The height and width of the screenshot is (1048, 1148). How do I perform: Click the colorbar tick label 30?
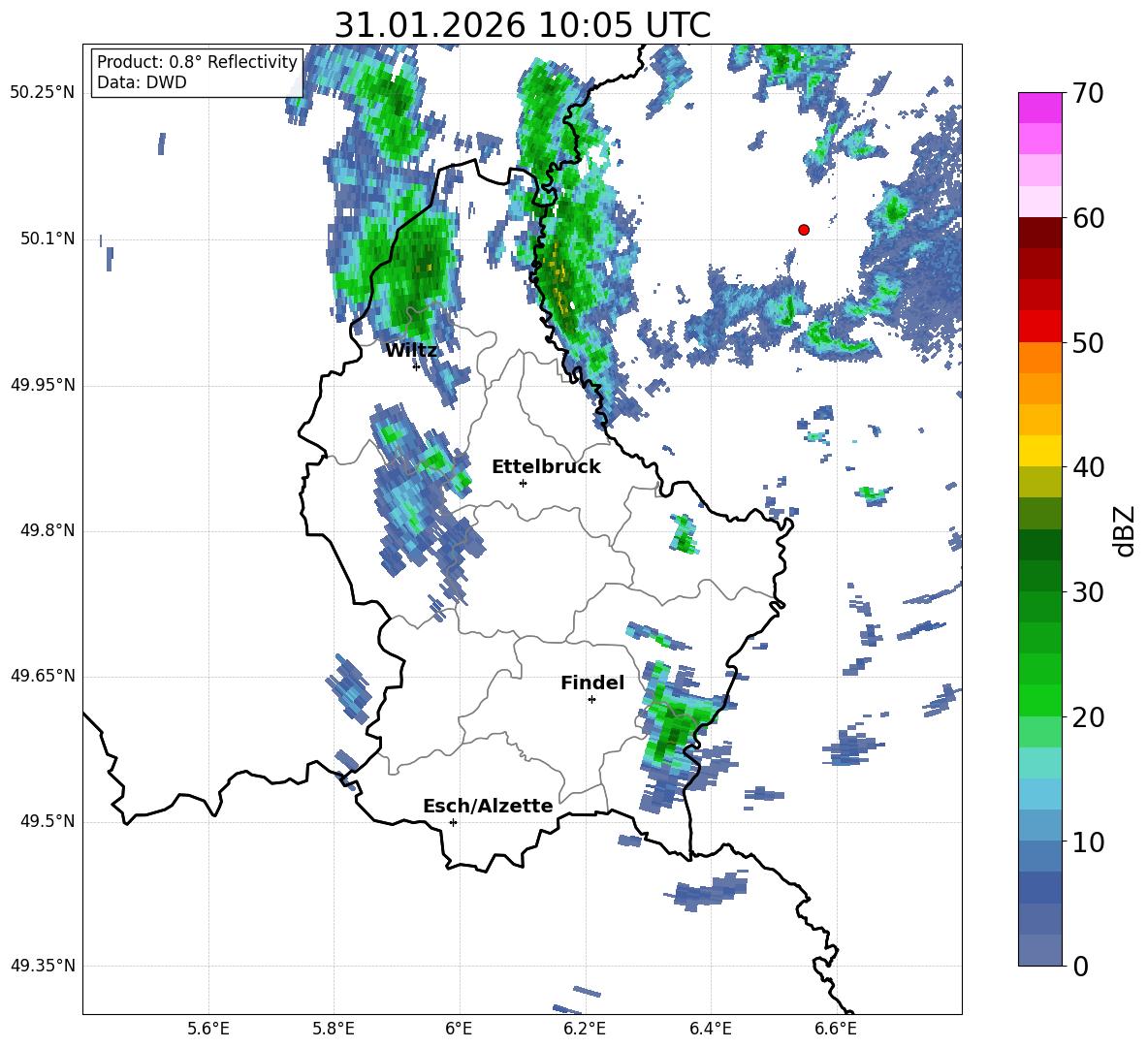pos(1088,592)
